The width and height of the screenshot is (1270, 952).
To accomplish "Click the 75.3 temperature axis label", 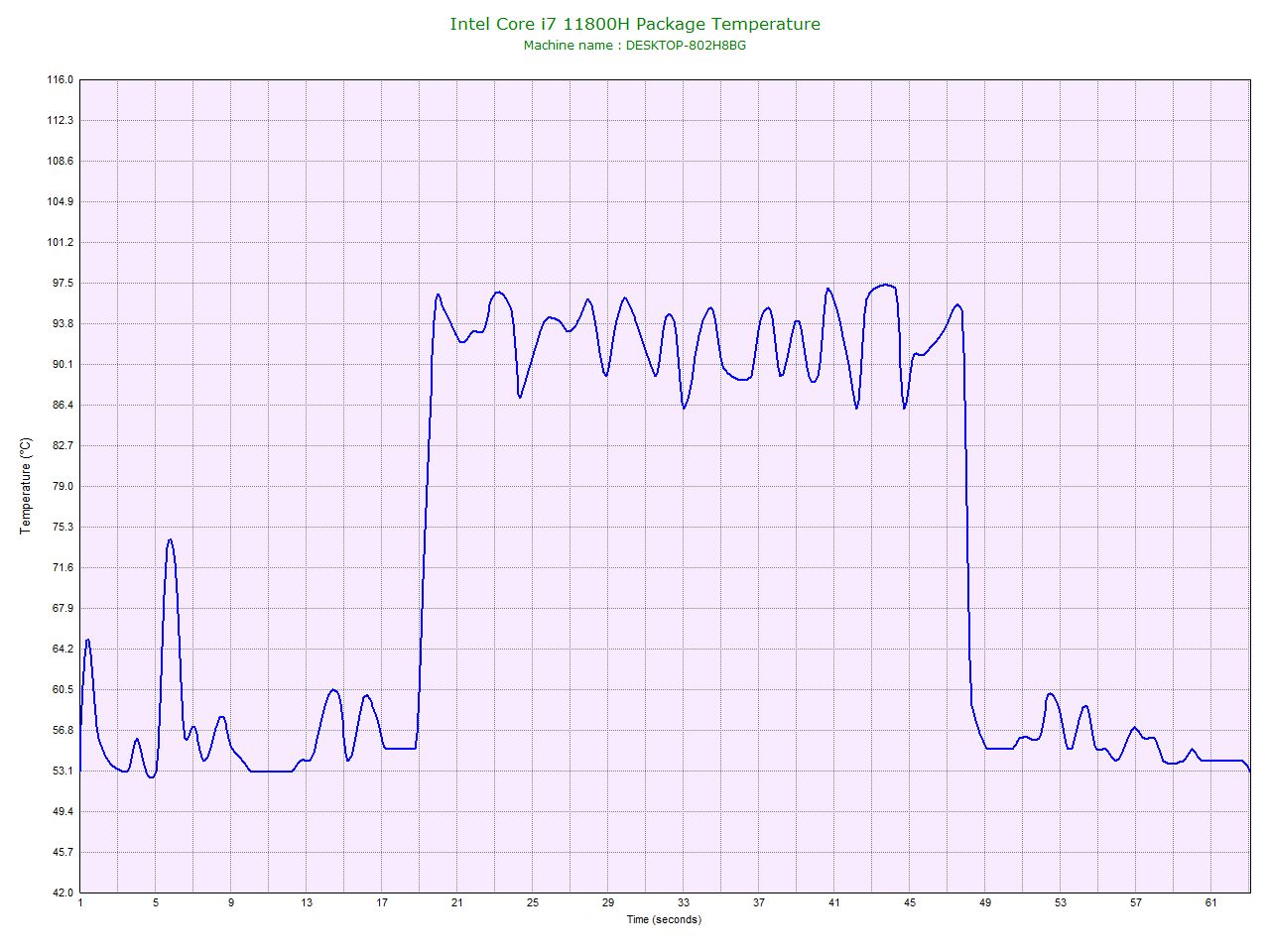I will pos(63,527).
